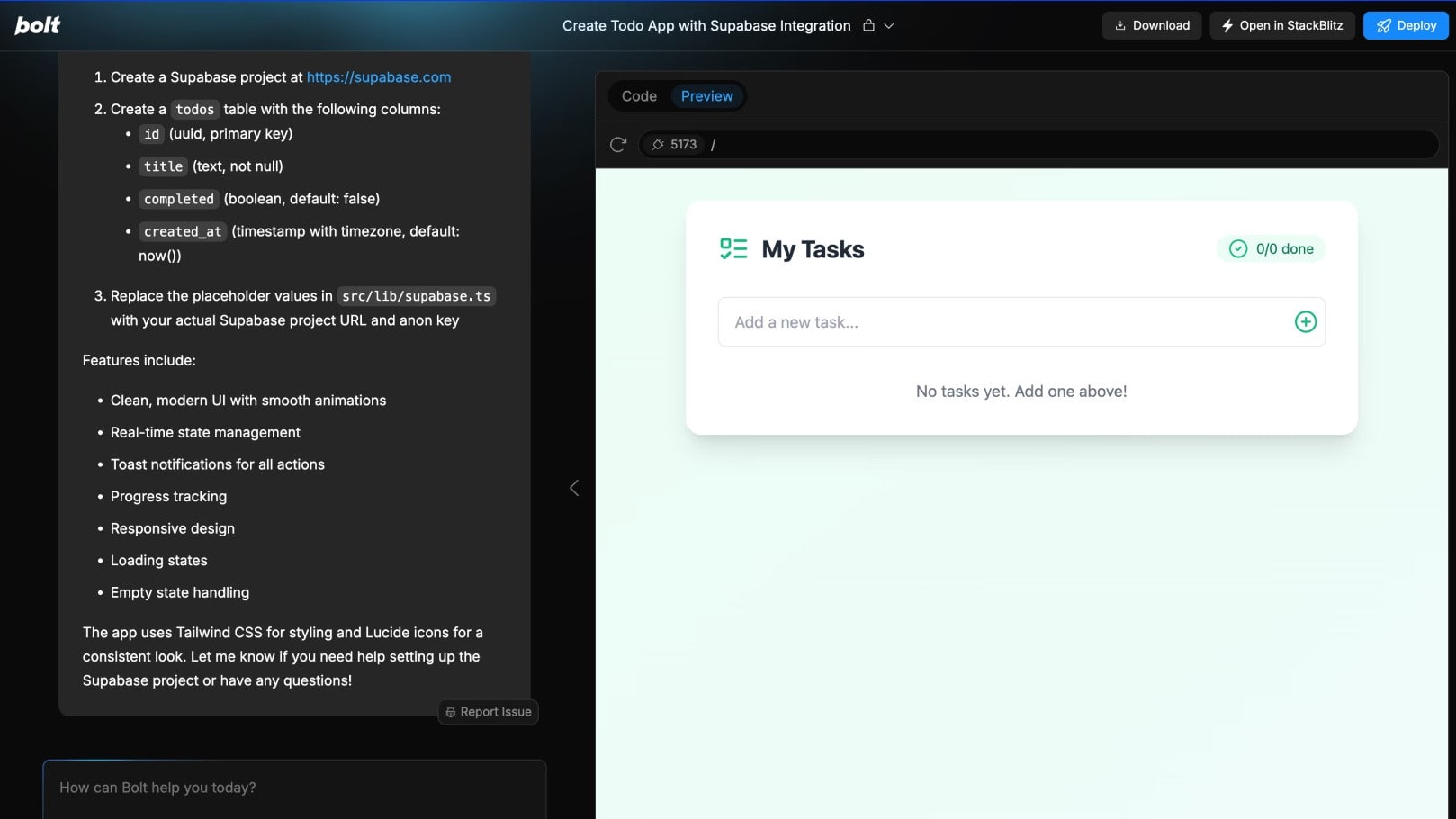This screenshot has width=1456, height=819.
Task: Switch to the Code tab
Action: (x=638, y=96)
